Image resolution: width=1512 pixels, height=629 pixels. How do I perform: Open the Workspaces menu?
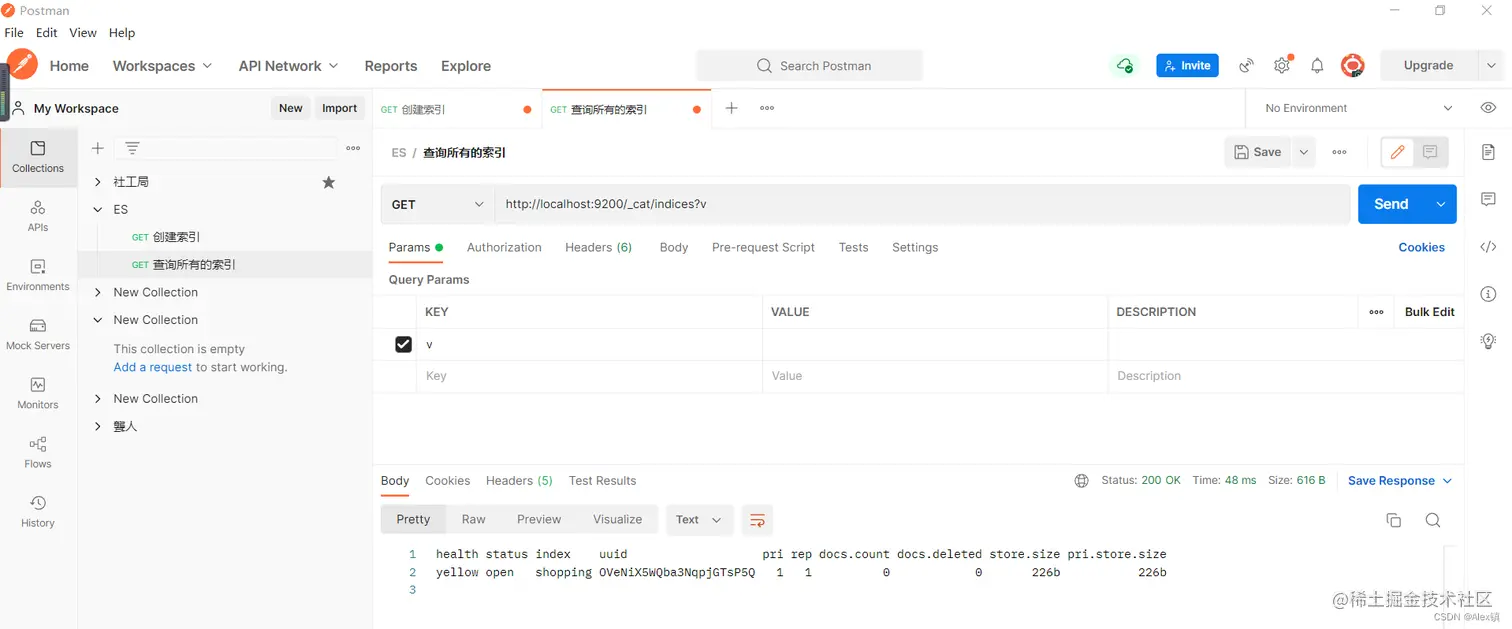[162, 66]
